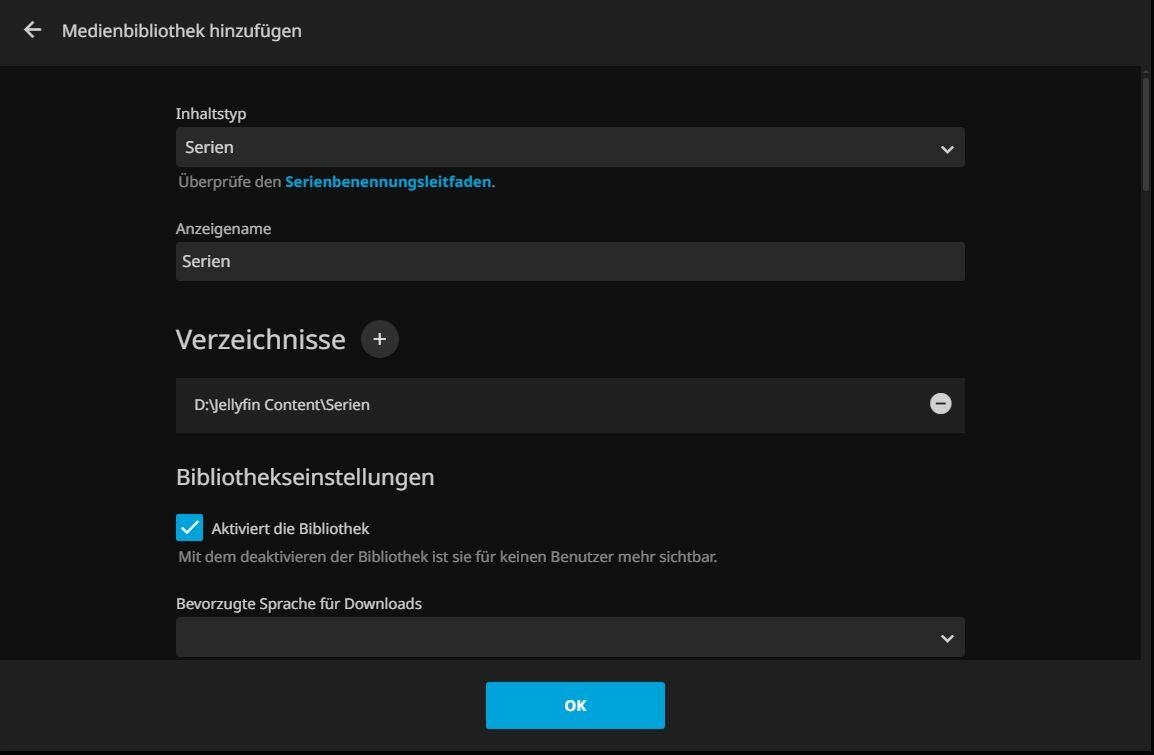Open the Serienbenennungsleitfaden link
Image resolution: width=1154 pixels, height=755 pixels.
point(388,182)
